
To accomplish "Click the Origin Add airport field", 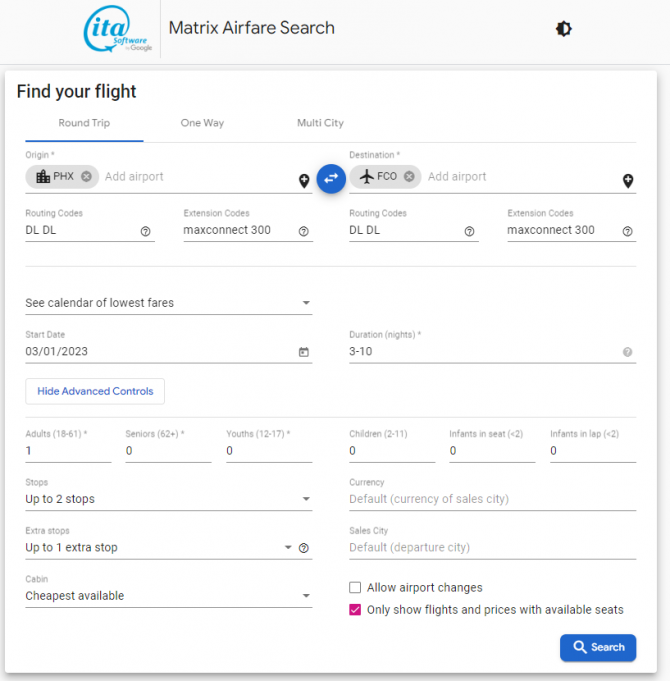I will pos(200,177).
